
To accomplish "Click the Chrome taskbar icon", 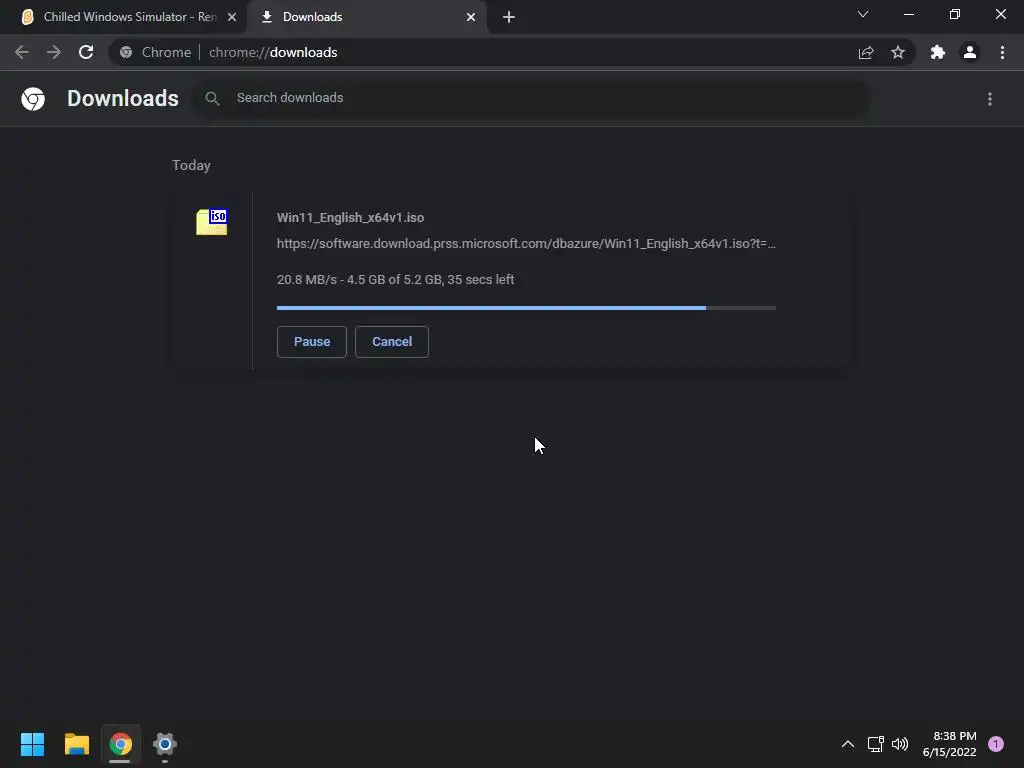I will [121, 744].
